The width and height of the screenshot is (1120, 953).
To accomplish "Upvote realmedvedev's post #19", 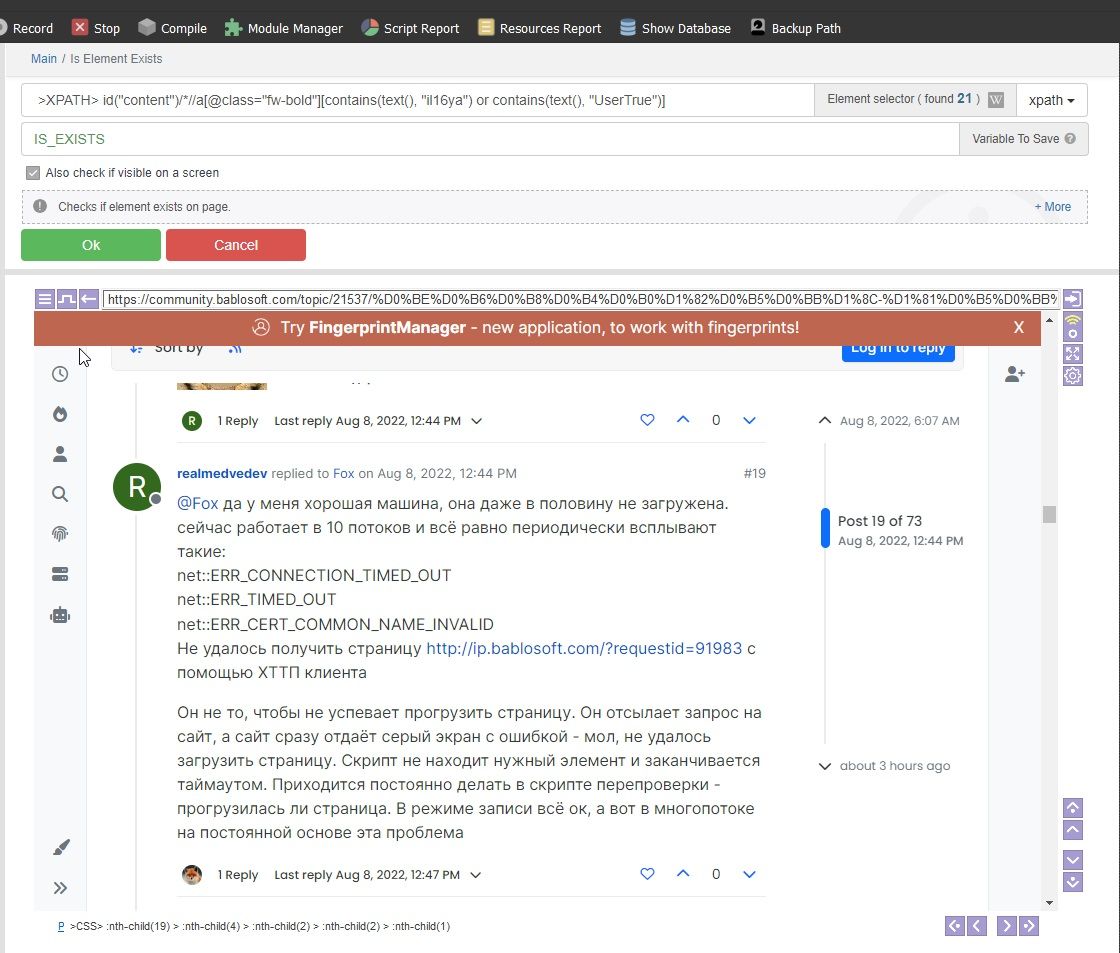I will tap(683, 874).
